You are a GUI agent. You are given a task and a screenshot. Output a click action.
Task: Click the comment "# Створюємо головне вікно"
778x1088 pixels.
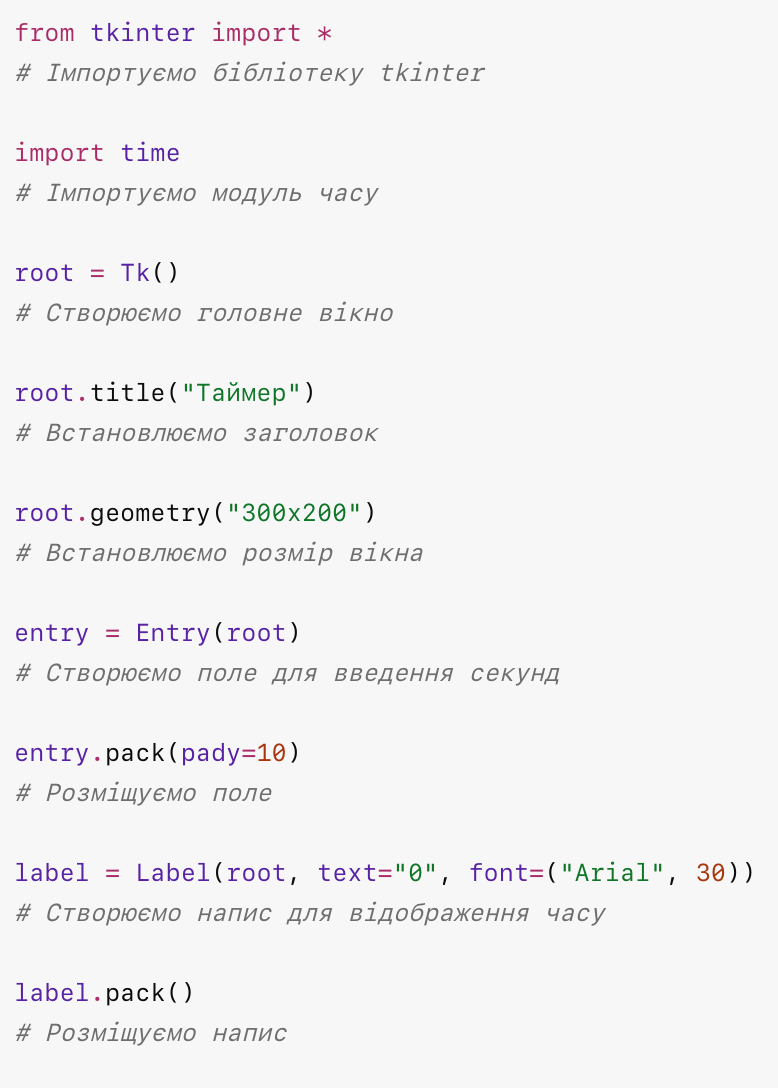[x=204, y=313]
